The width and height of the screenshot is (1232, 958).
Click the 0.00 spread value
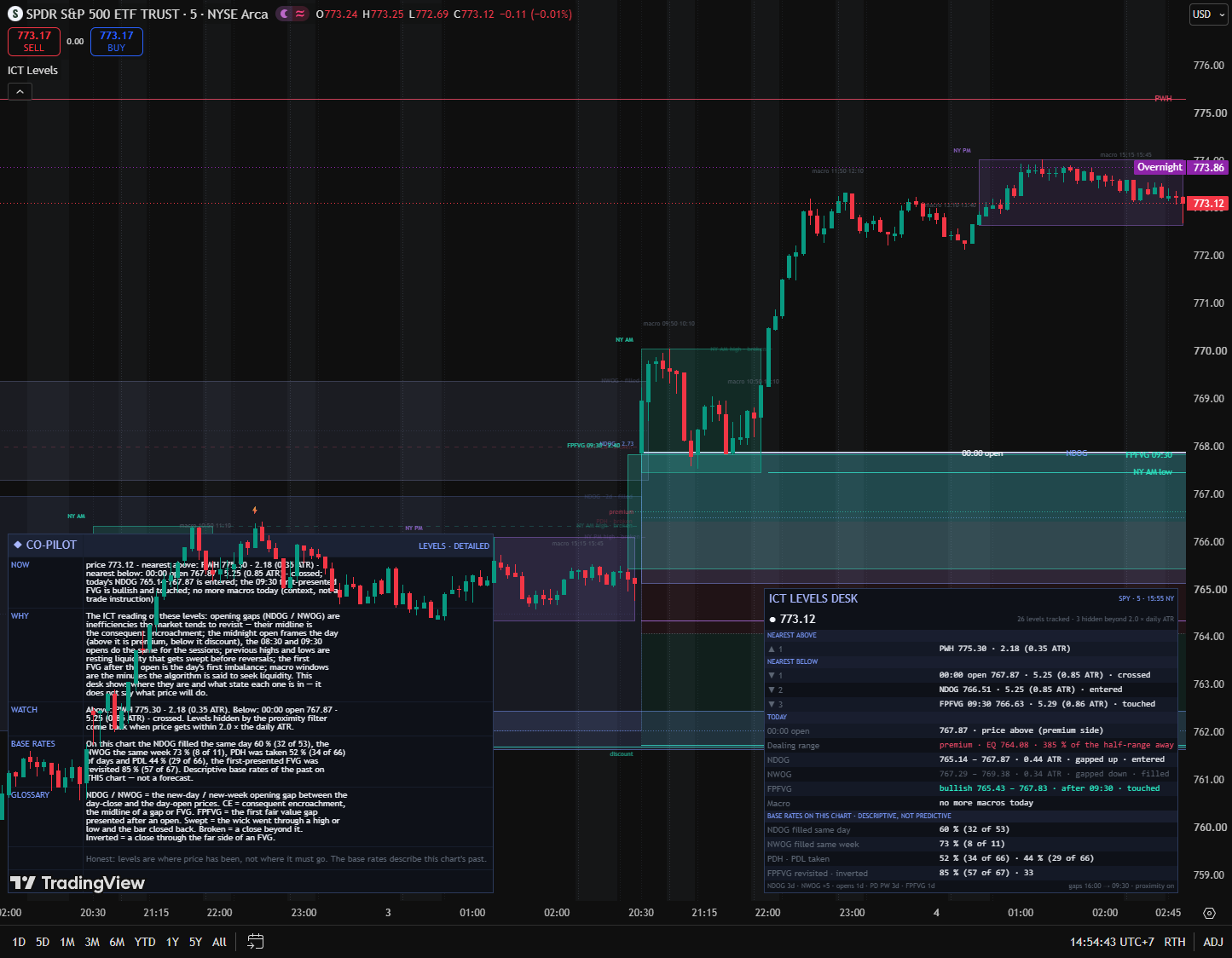pos(75,42)
